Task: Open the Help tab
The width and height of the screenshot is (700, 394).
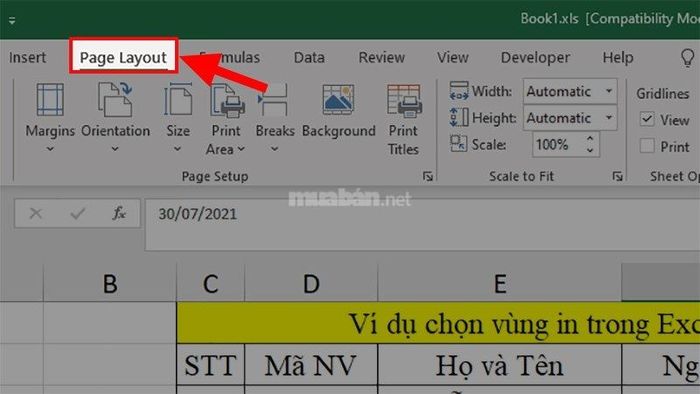Action: (618, 58)
